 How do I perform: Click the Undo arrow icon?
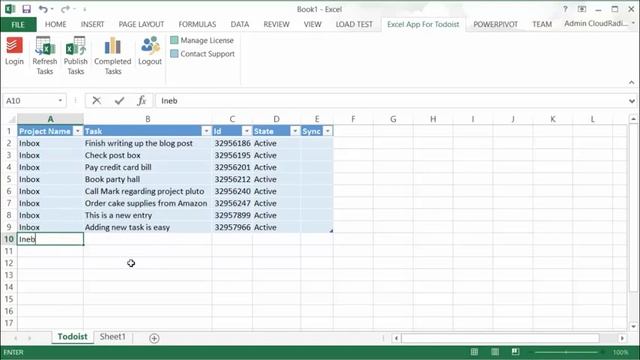43,9
